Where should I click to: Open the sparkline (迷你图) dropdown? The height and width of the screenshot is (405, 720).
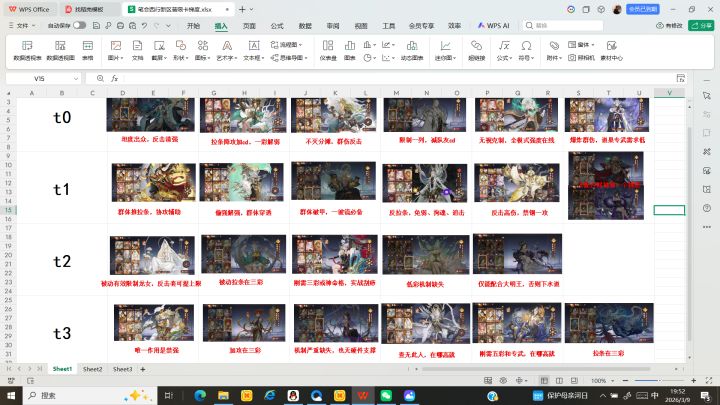pos(445,51)
